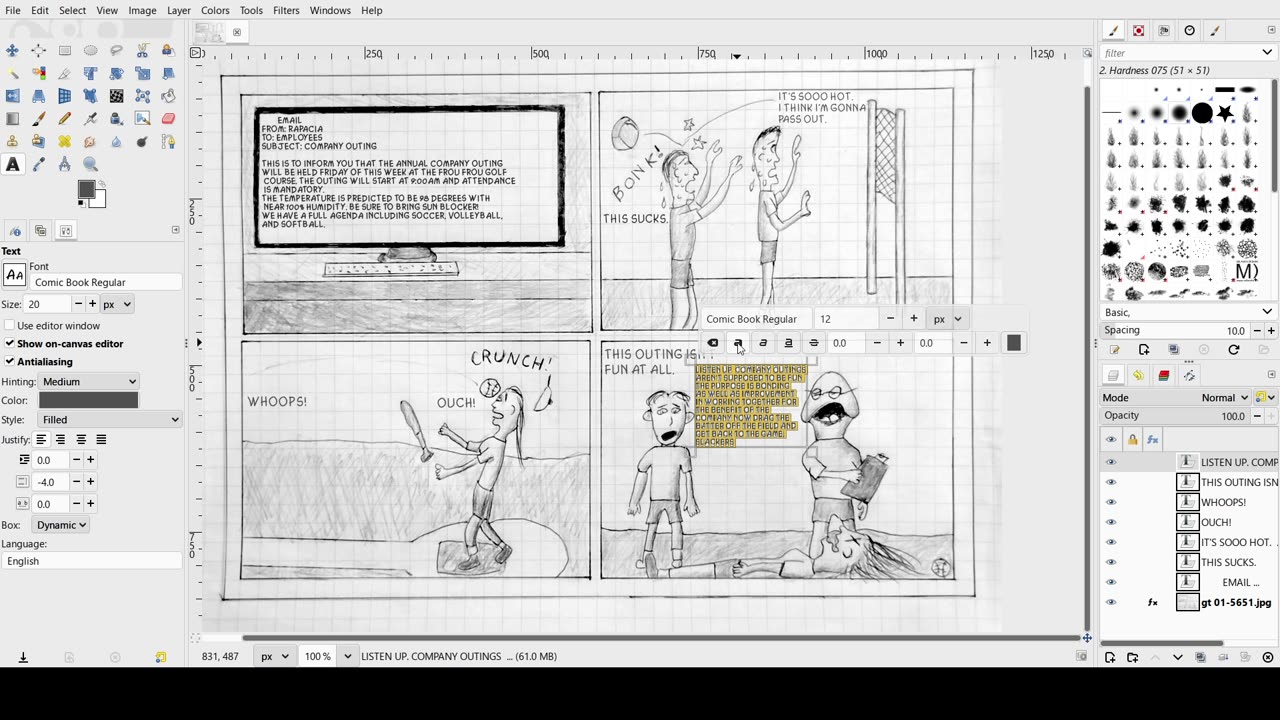Create a new brush

[x=1144, y=350]
